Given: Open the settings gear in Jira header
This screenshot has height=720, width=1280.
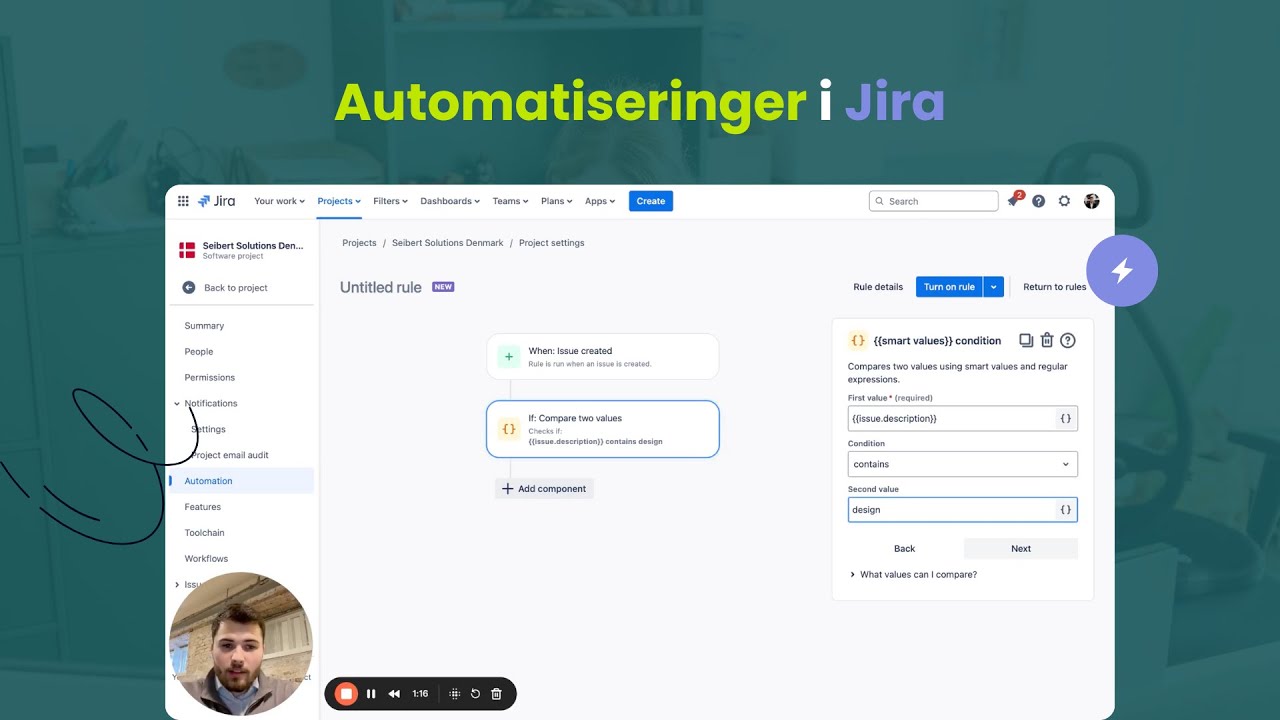Looking at the screenshot, I should [1064, 201].
